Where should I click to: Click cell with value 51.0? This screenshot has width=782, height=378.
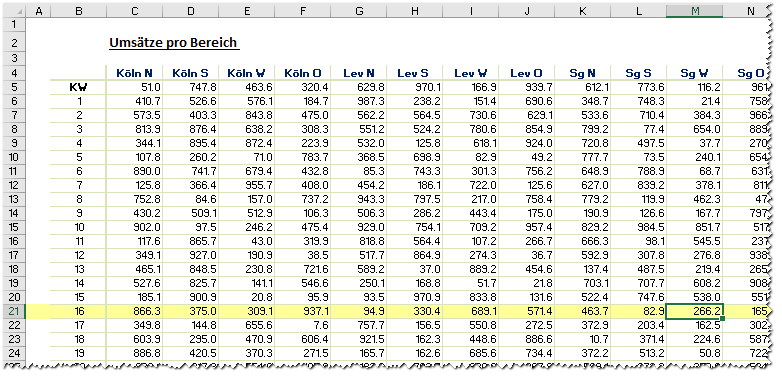click(x=134, y=87)
